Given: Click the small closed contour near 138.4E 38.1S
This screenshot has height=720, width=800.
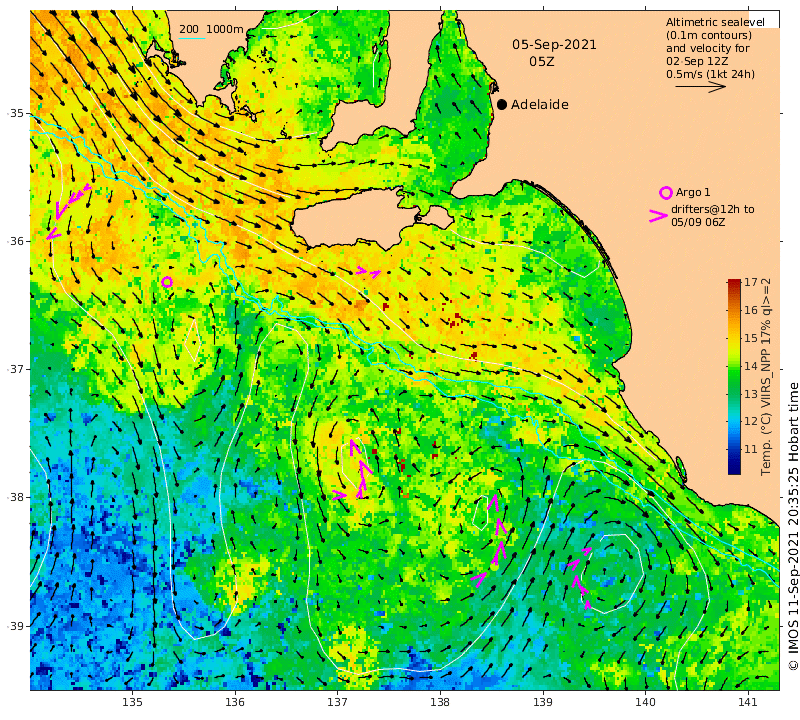Looking at the screenshot, I should point(481,513).
